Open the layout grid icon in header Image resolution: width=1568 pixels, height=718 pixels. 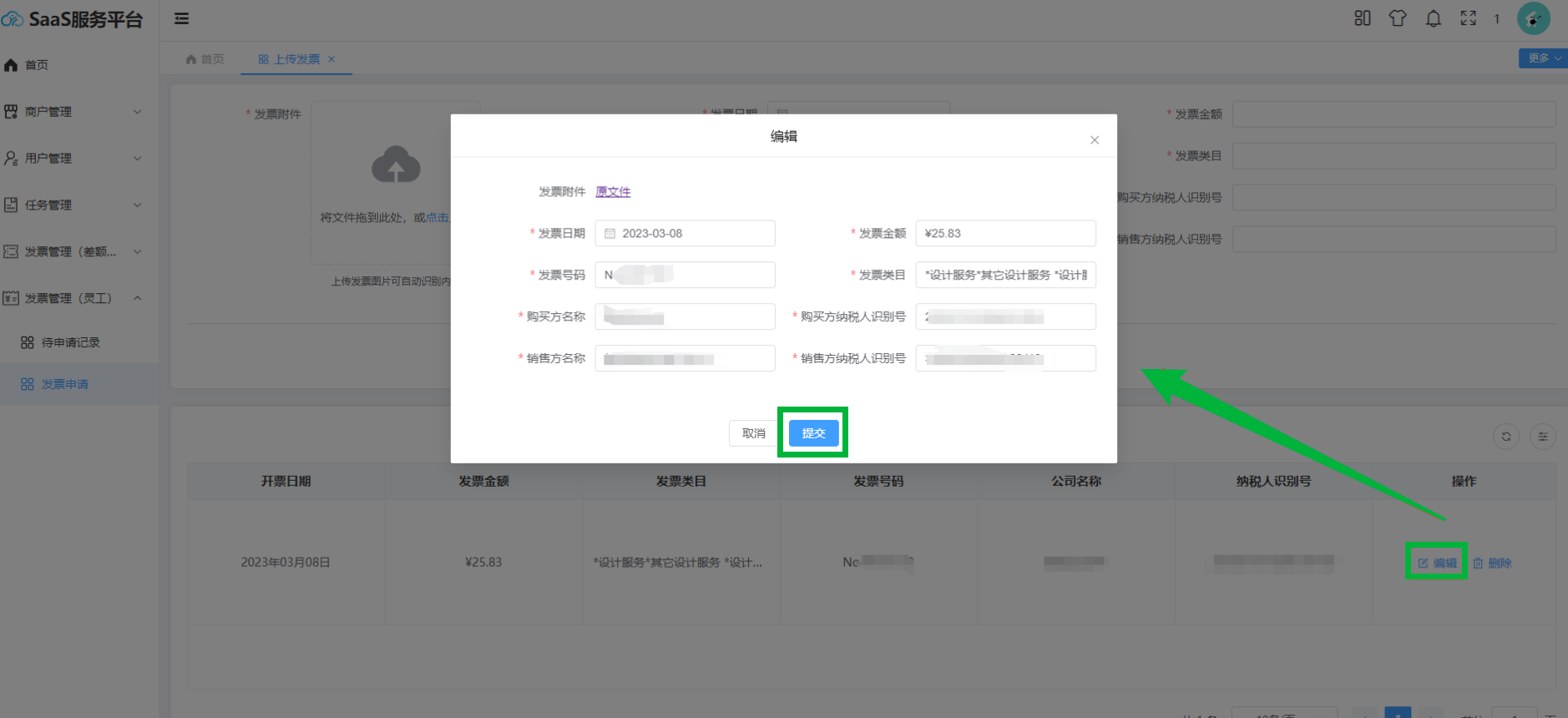tap(1362, 18)
